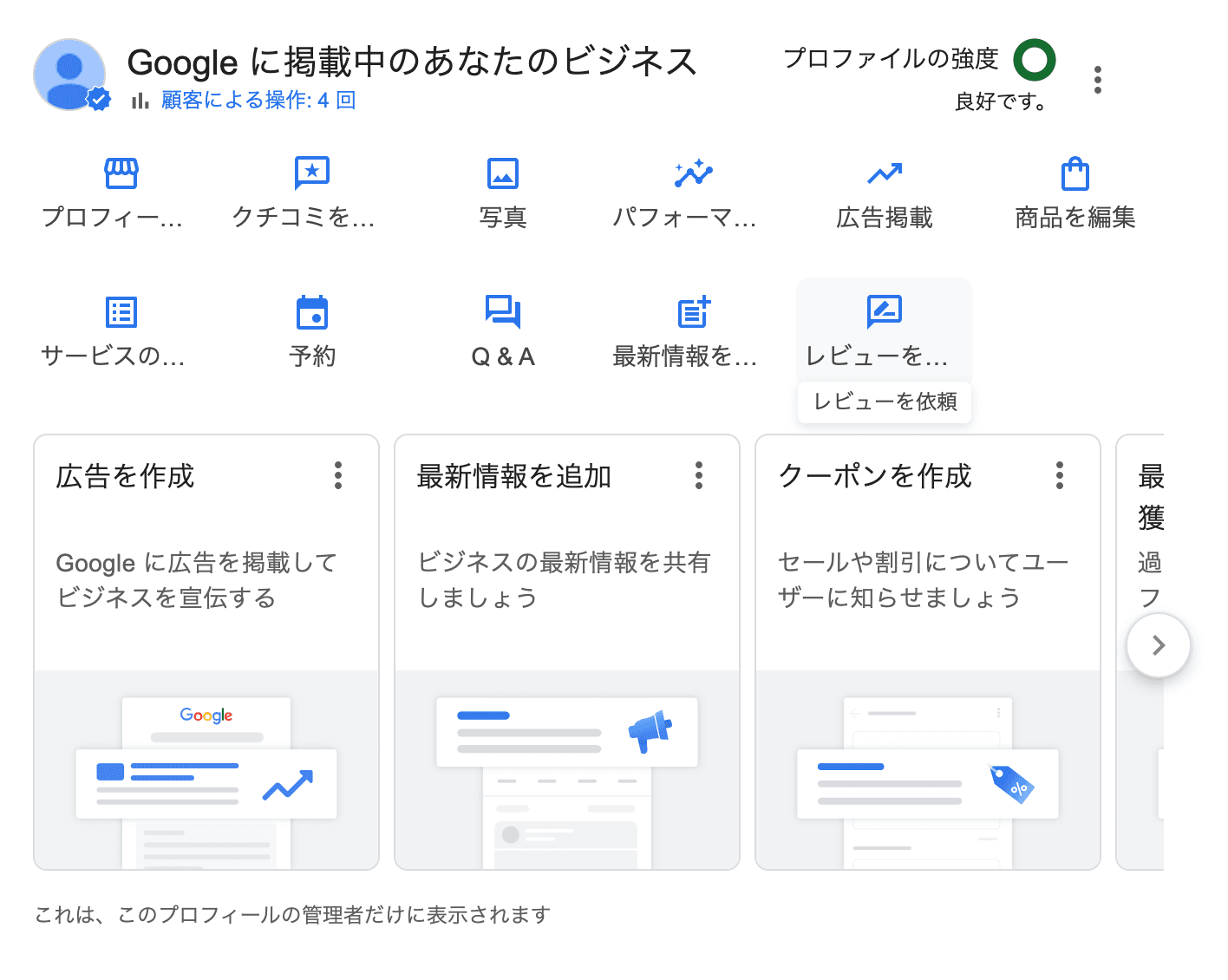Open the 広告掲載 trending arrow icon
The height and width of the screenshot is (980, 1228).
click(885, 173)
